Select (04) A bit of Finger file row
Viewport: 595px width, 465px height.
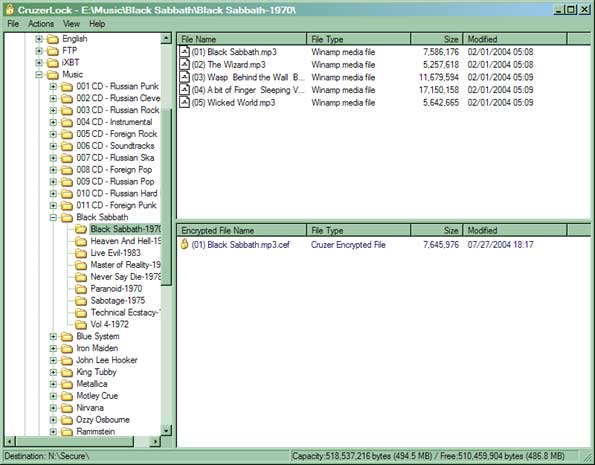point(383,90)
